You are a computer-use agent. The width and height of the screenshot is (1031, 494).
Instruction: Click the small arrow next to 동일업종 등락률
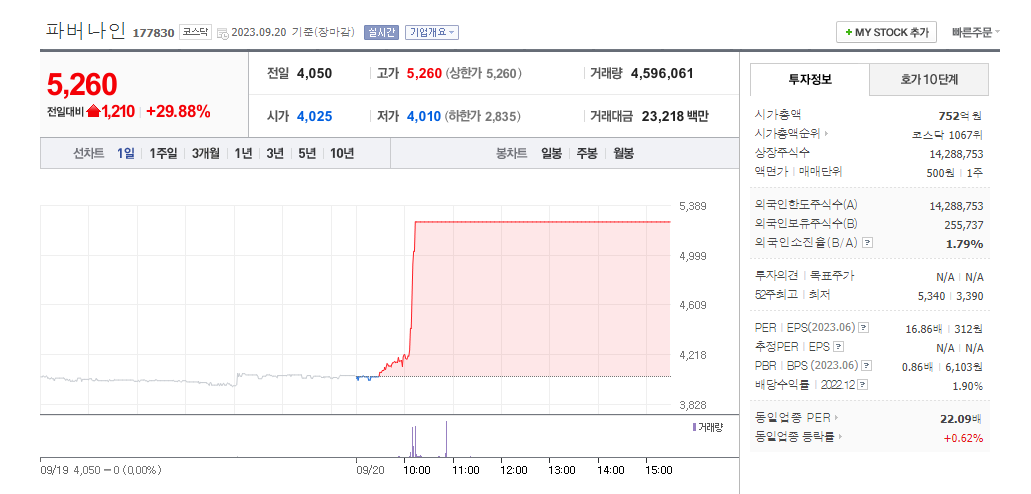point(841,437)
